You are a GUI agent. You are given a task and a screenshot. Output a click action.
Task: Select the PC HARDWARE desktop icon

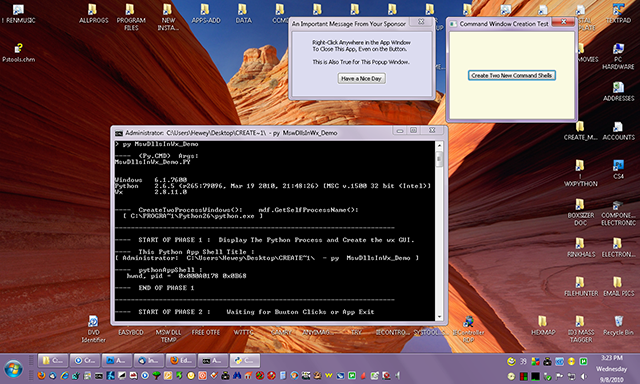coord(618,56)
